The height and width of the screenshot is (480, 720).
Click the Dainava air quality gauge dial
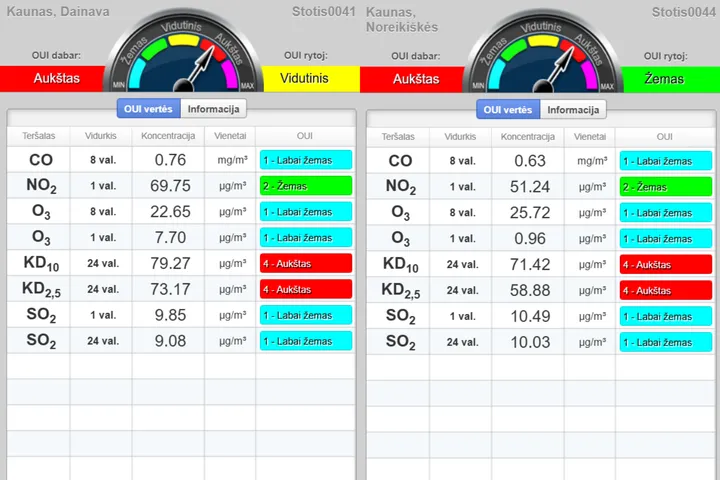pyautogui.click(x=184, y=51)
